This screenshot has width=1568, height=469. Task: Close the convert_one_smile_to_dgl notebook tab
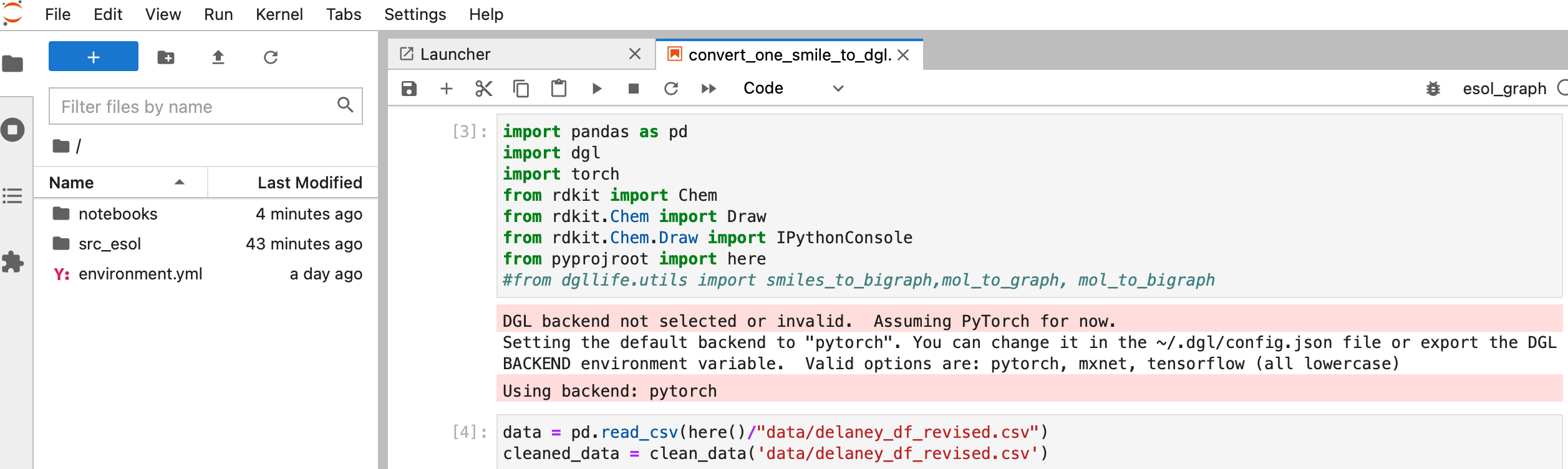point(903,56)
